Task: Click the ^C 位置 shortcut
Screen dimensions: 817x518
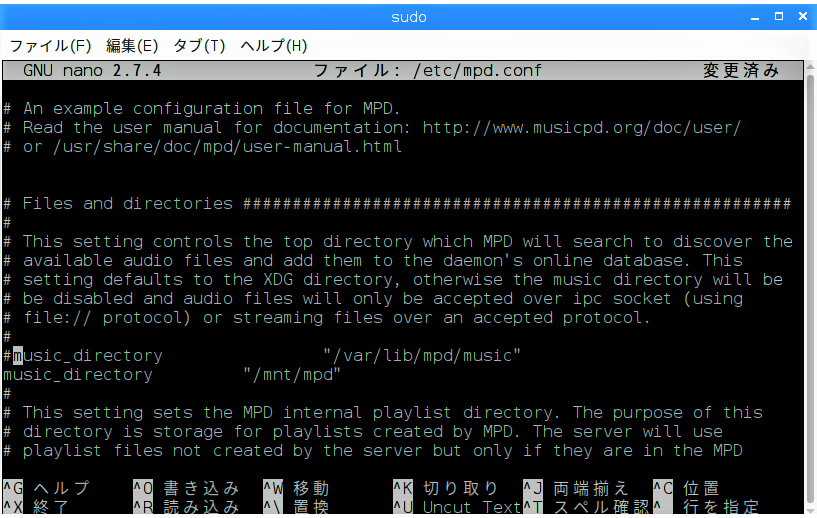Action: (x=687, y=488)
